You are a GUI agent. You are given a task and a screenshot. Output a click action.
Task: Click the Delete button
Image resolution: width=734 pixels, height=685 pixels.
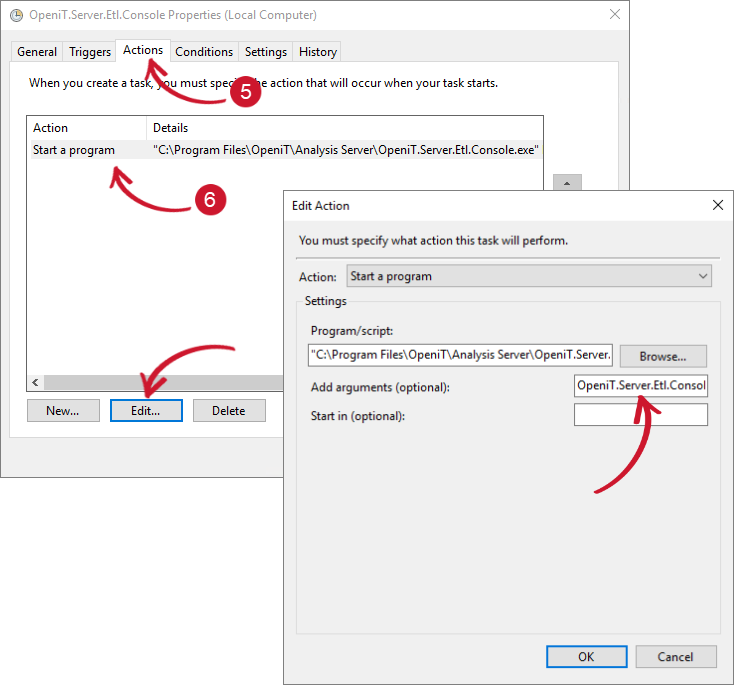pos(229,411)
